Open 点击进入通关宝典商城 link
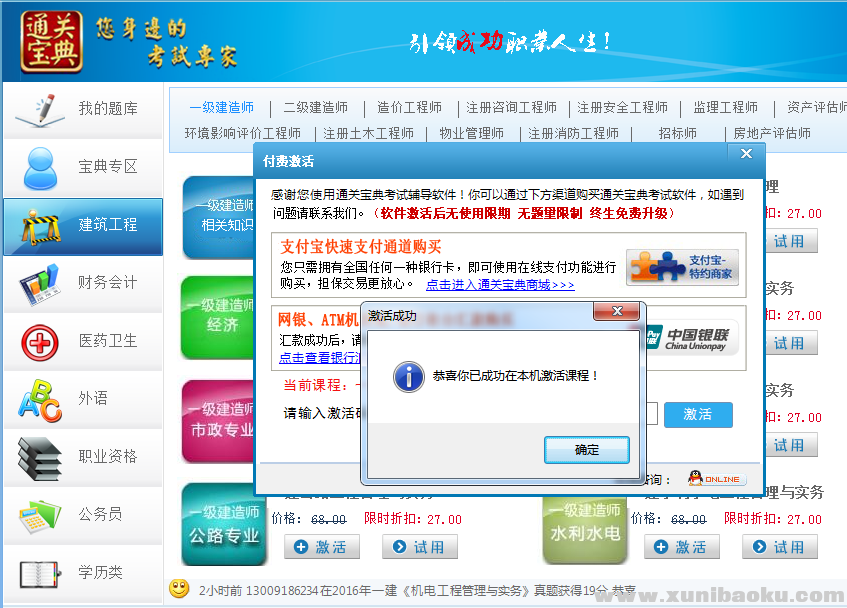The height and width of the screenshot is (608, 847). coord(500,285)
